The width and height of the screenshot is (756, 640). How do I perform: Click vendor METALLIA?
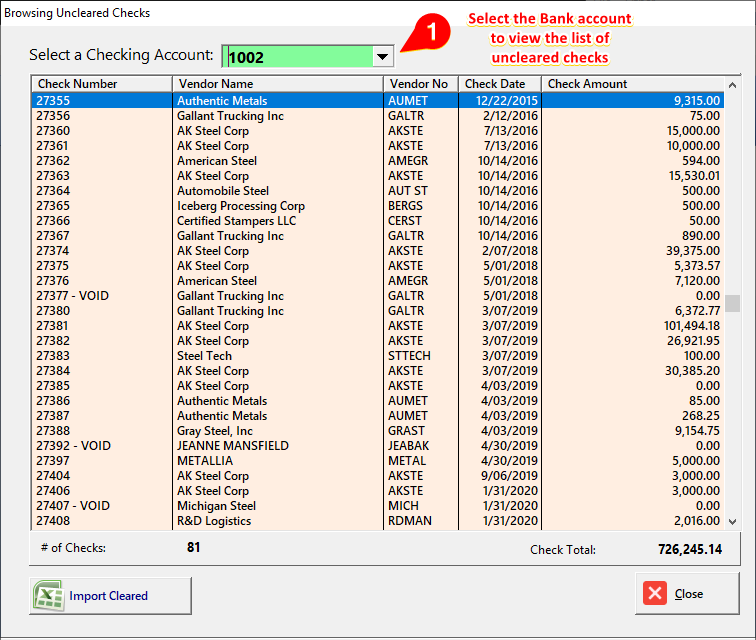(205, 461)
